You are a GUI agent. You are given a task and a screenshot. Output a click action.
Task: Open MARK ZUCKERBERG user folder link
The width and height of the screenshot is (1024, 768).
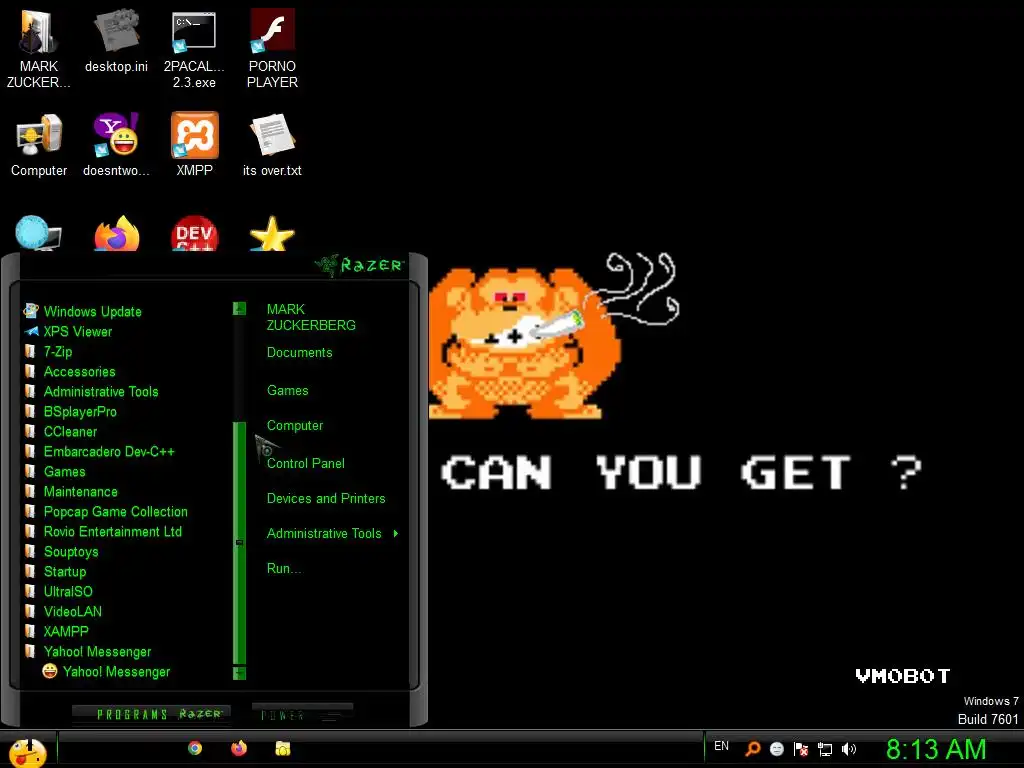[311, 317]
